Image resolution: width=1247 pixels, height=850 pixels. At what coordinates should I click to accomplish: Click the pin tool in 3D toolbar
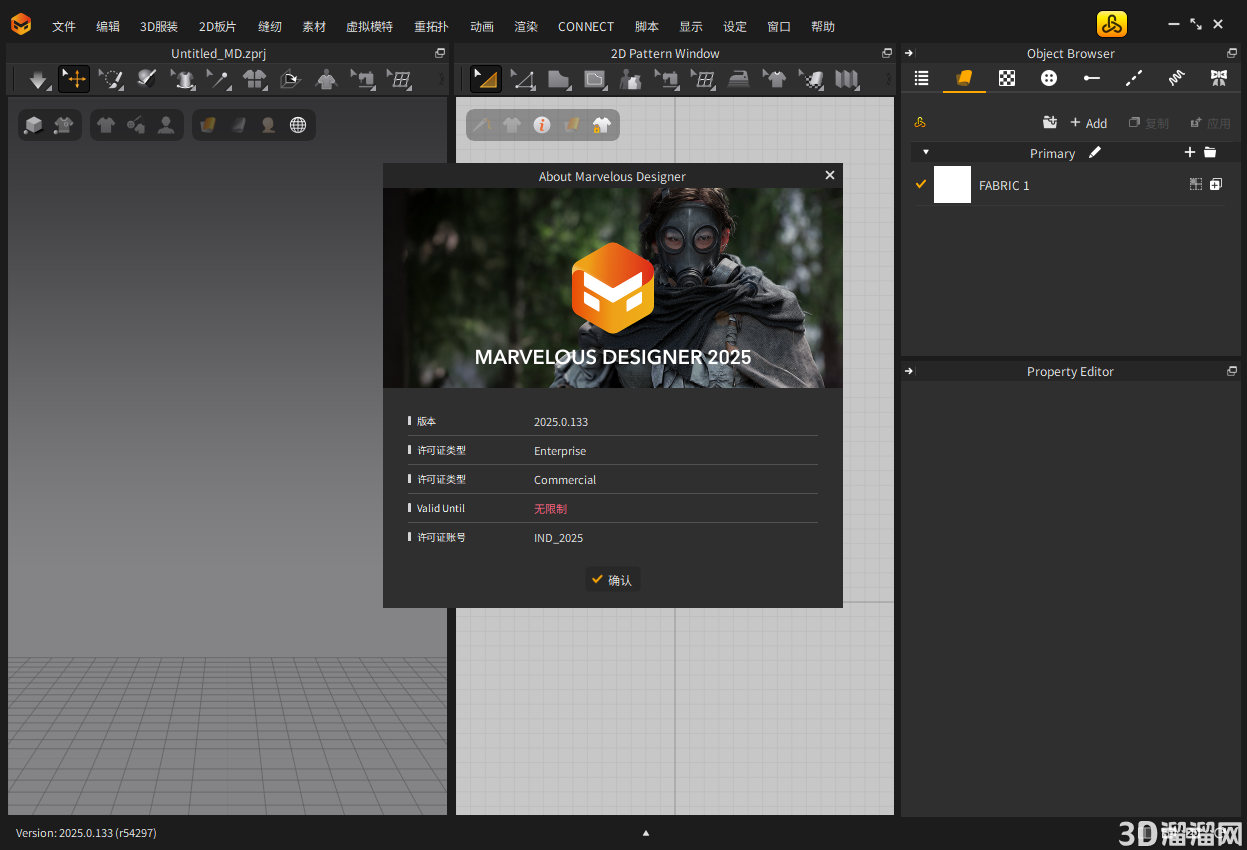pyautogui.click(x=218, y=79)
